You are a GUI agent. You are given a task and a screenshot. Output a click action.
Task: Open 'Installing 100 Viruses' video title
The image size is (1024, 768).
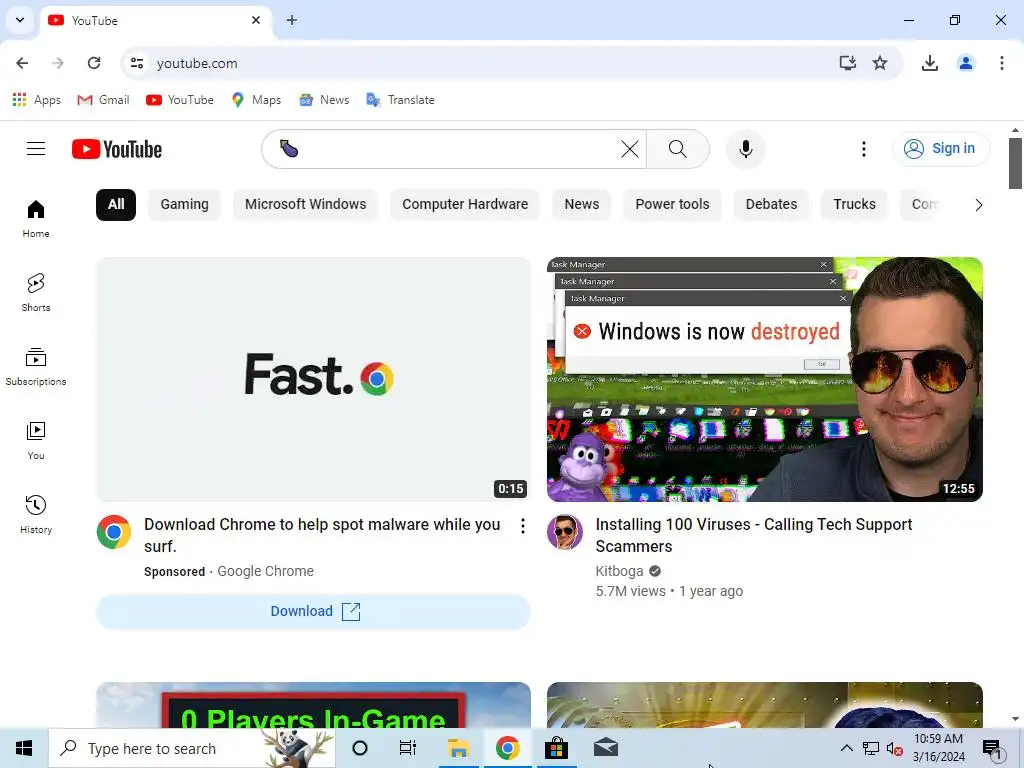[754, 535]
